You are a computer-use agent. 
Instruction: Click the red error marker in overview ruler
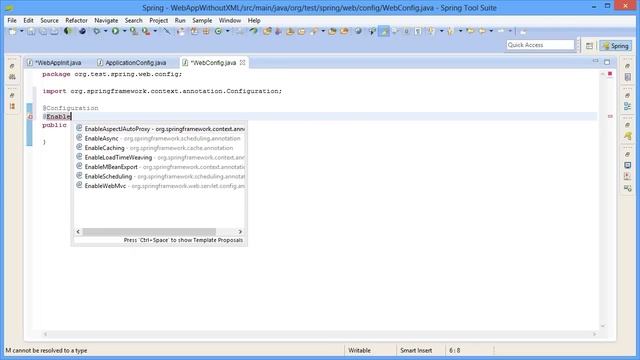[610, 116]
